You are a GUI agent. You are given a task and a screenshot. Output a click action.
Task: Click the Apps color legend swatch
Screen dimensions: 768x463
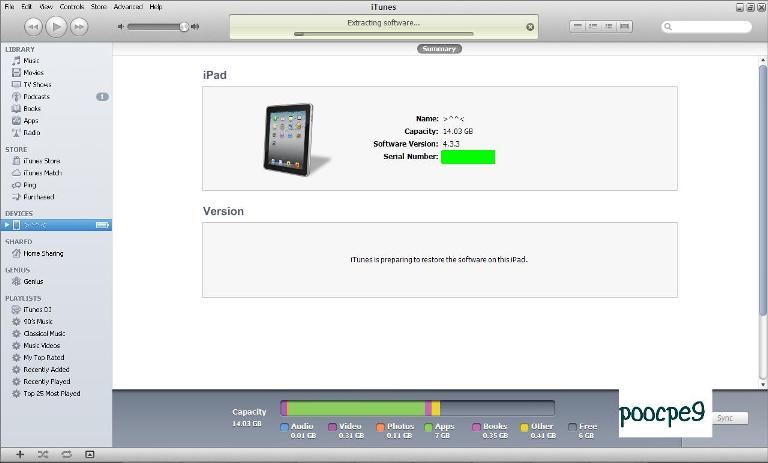point(429,427)
